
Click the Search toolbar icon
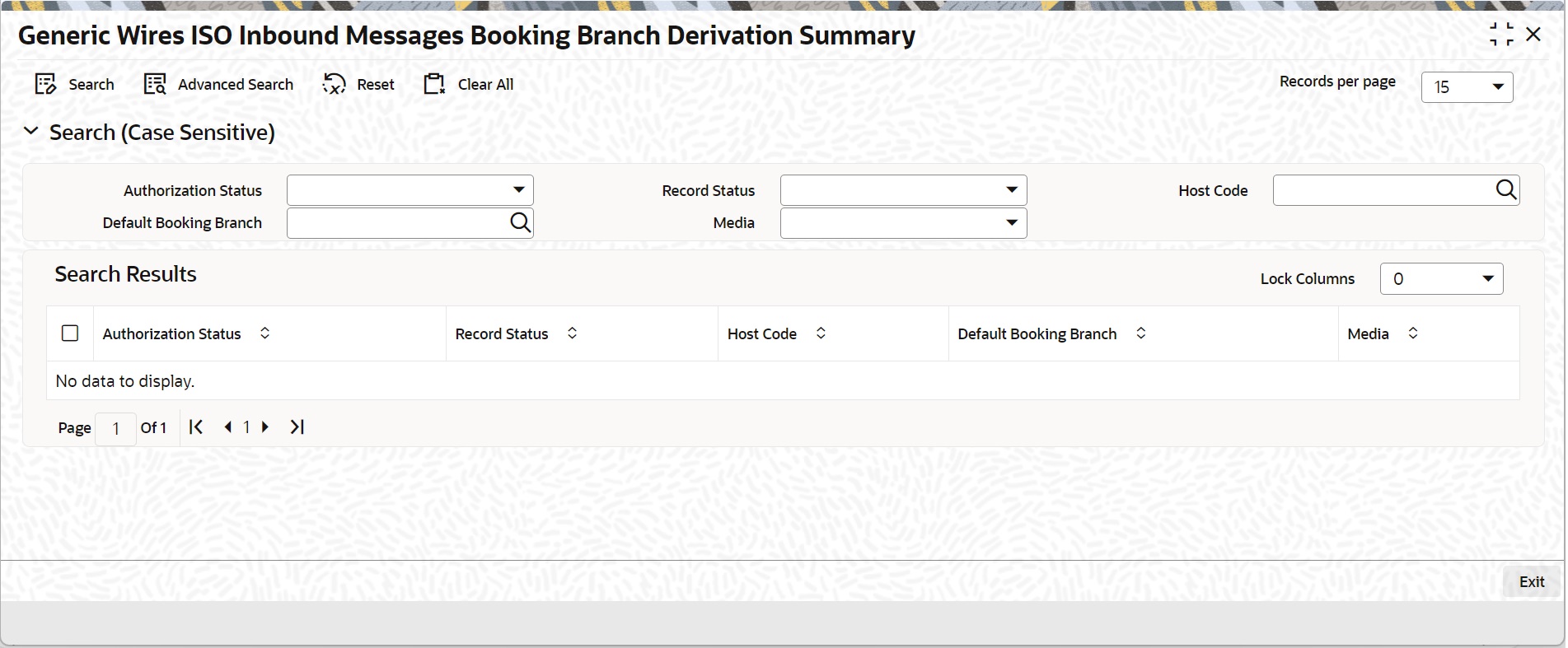pos(45,84)
